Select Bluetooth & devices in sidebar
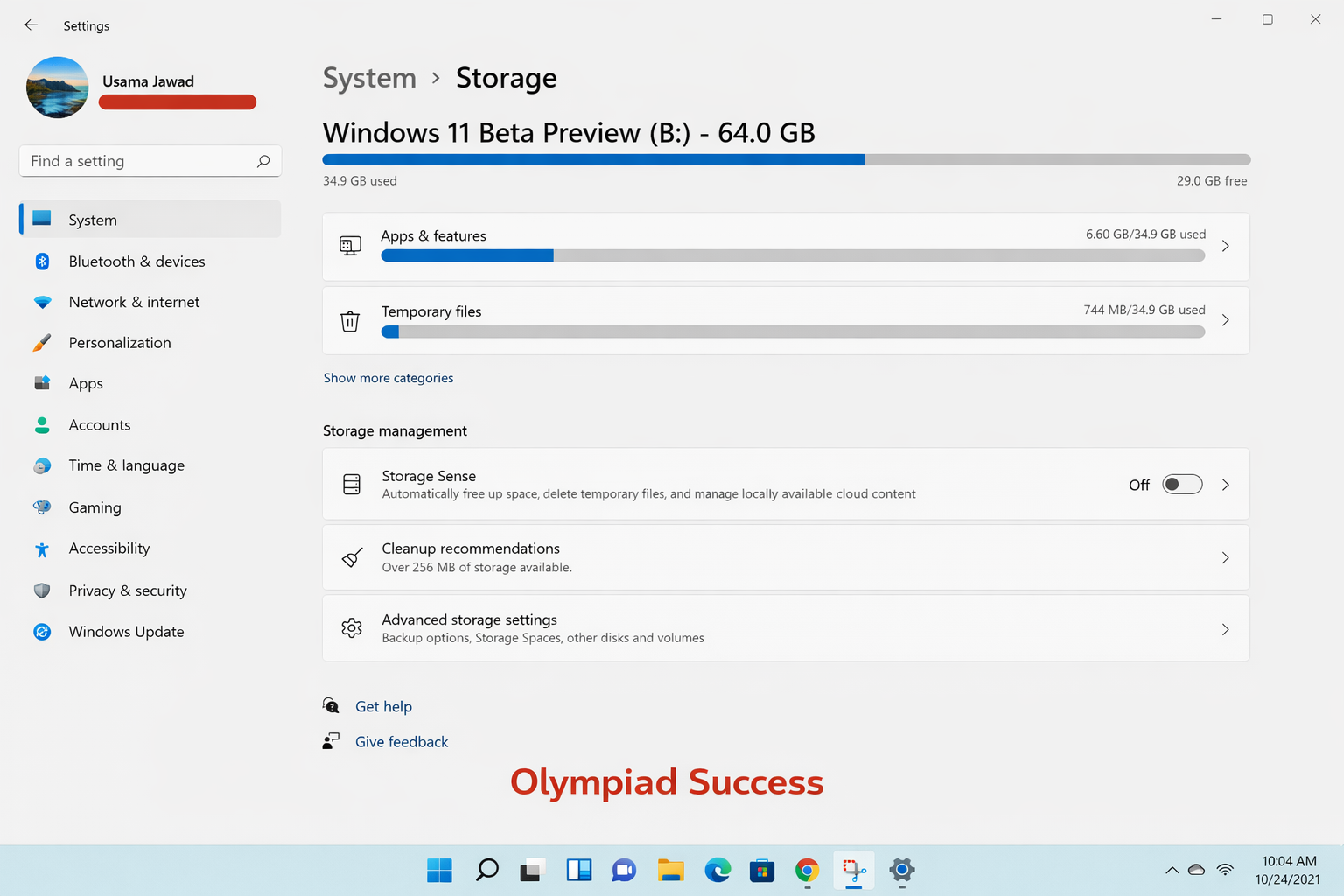The image size is (1344, 896). [136, 262]
